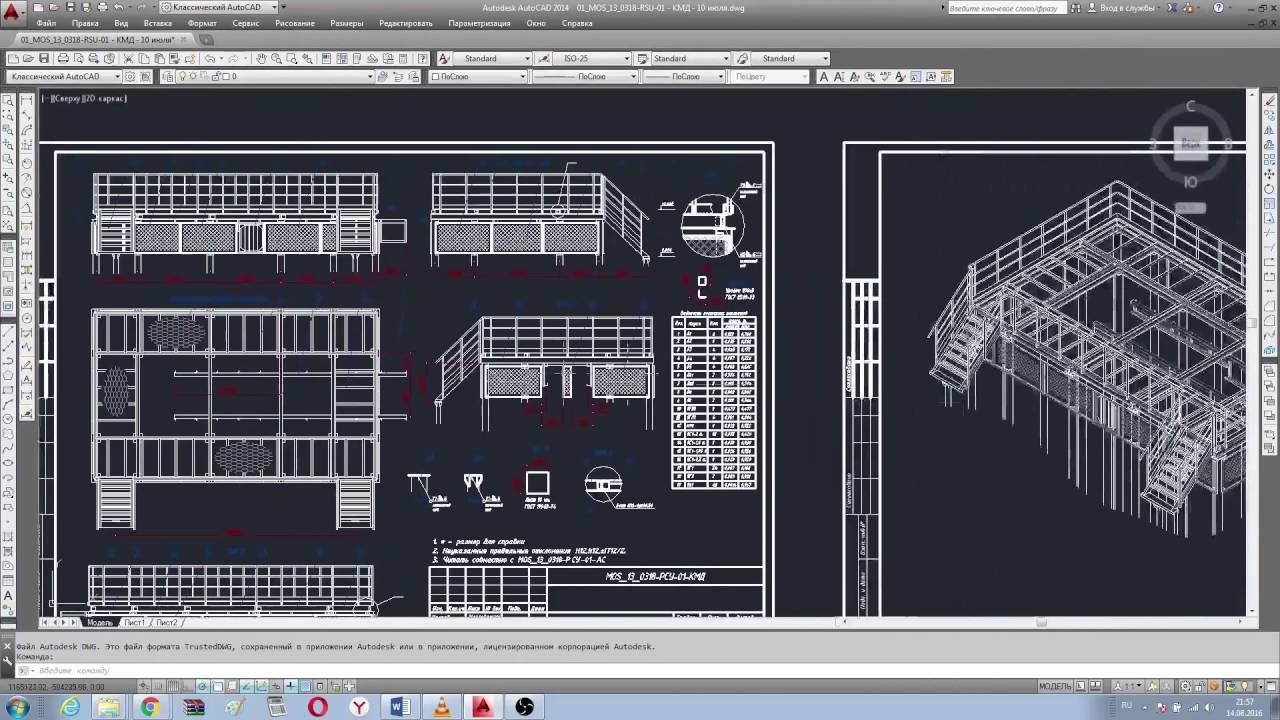1280x720 pixels.
Task: Switch to the AutoCAD taskbar button
Action: [482, 707]
